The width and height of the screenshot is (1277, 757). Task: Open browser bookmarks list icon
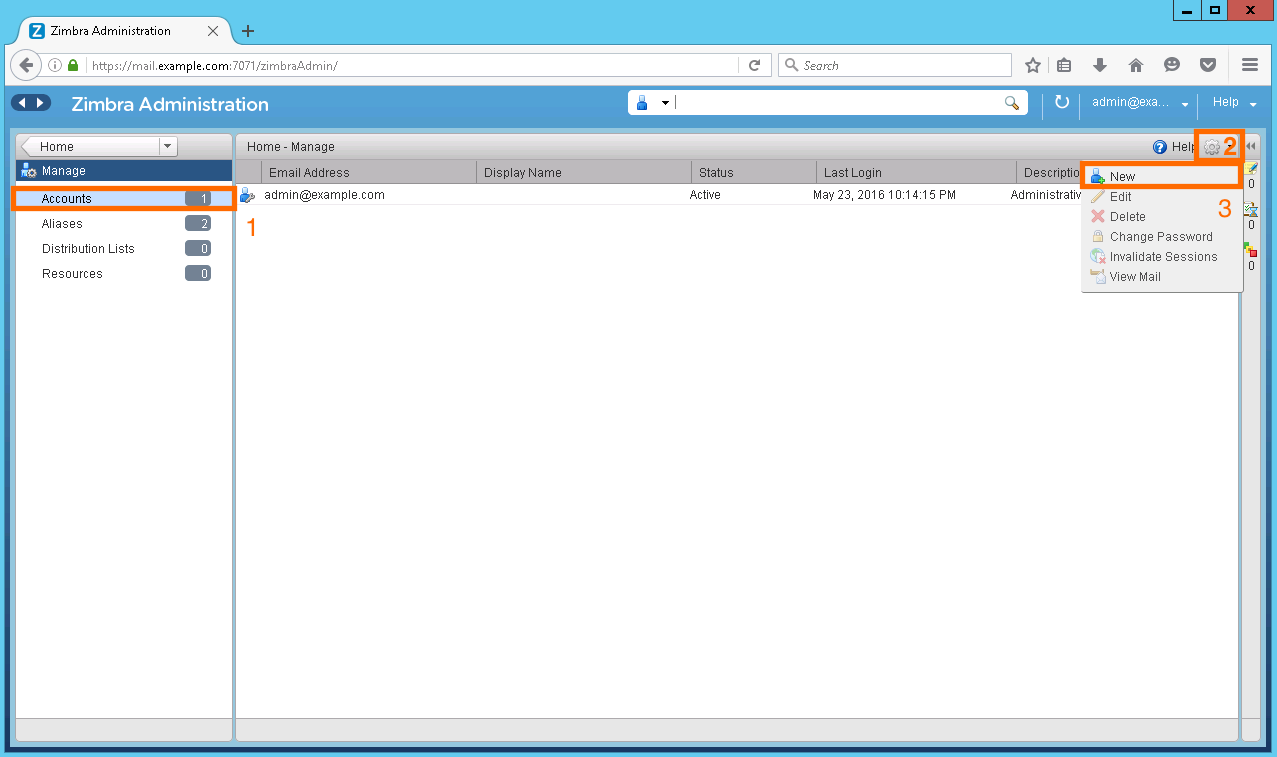coord(1064,65)
